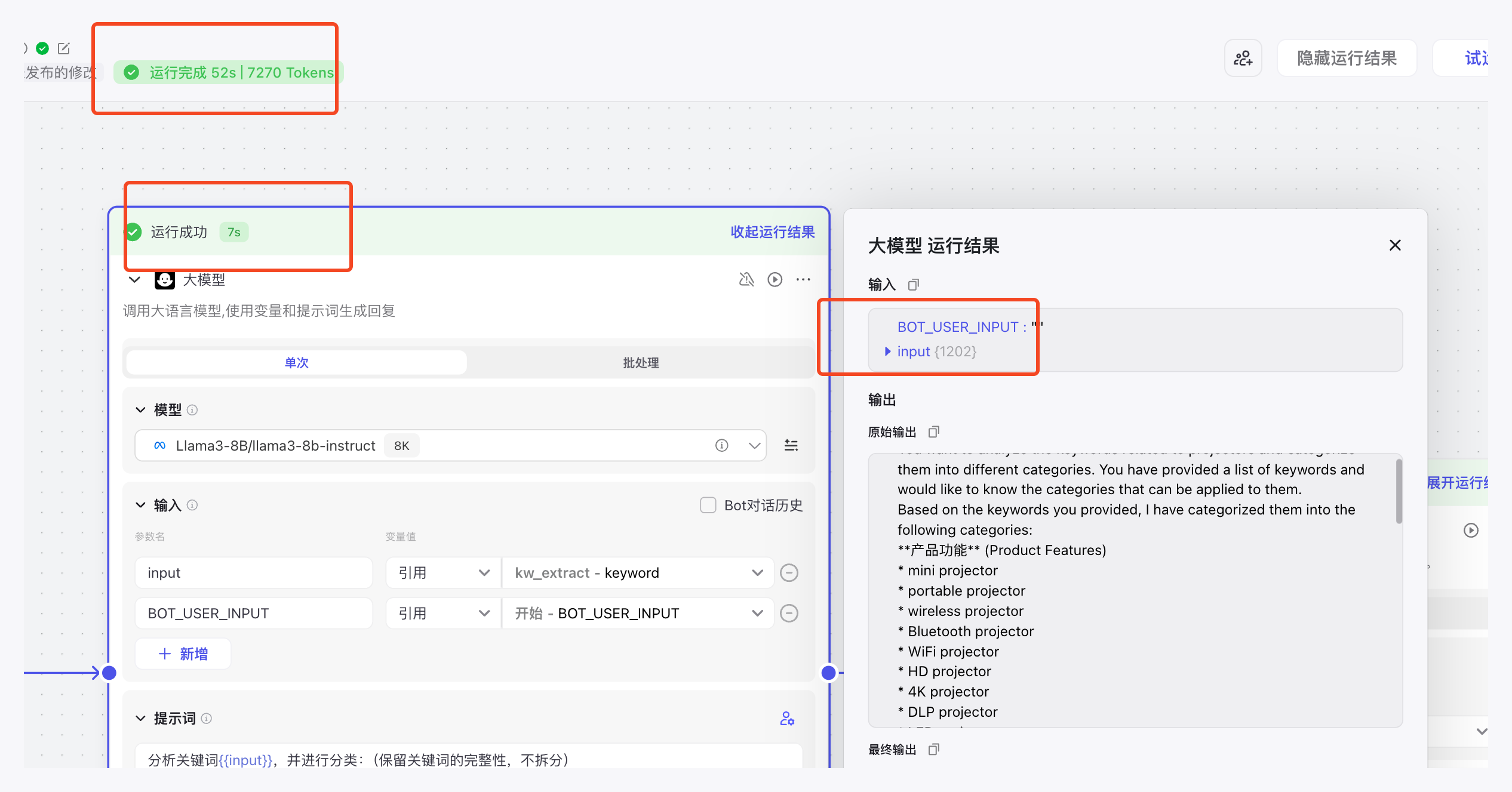The height and width of the screenshot is (792, 1512).
Task: Open the 开始 - BOT_USER_INPUT variable dropdown
Action: point(638,614)
